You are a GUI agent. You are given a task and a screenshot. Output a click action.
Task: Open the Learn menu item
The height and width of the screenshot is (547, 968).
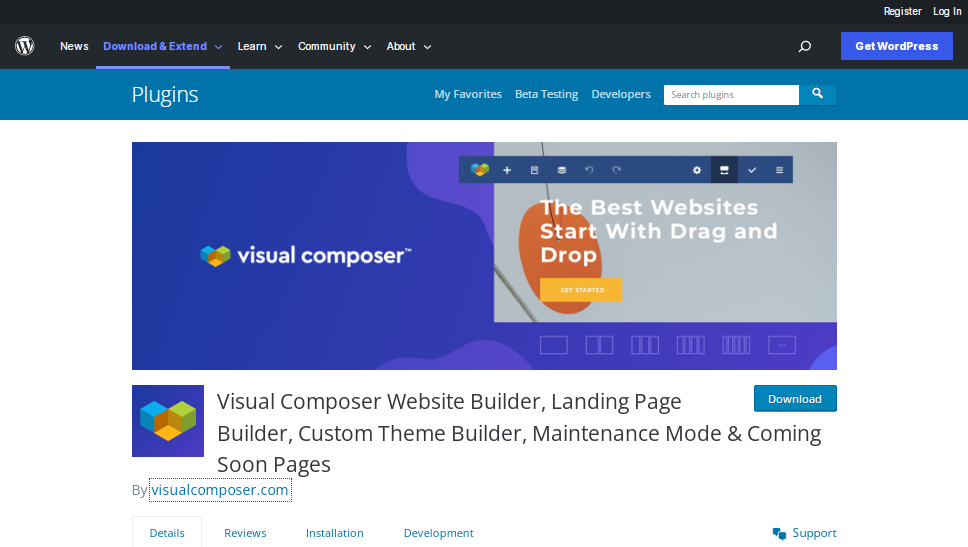pos(252,46)
